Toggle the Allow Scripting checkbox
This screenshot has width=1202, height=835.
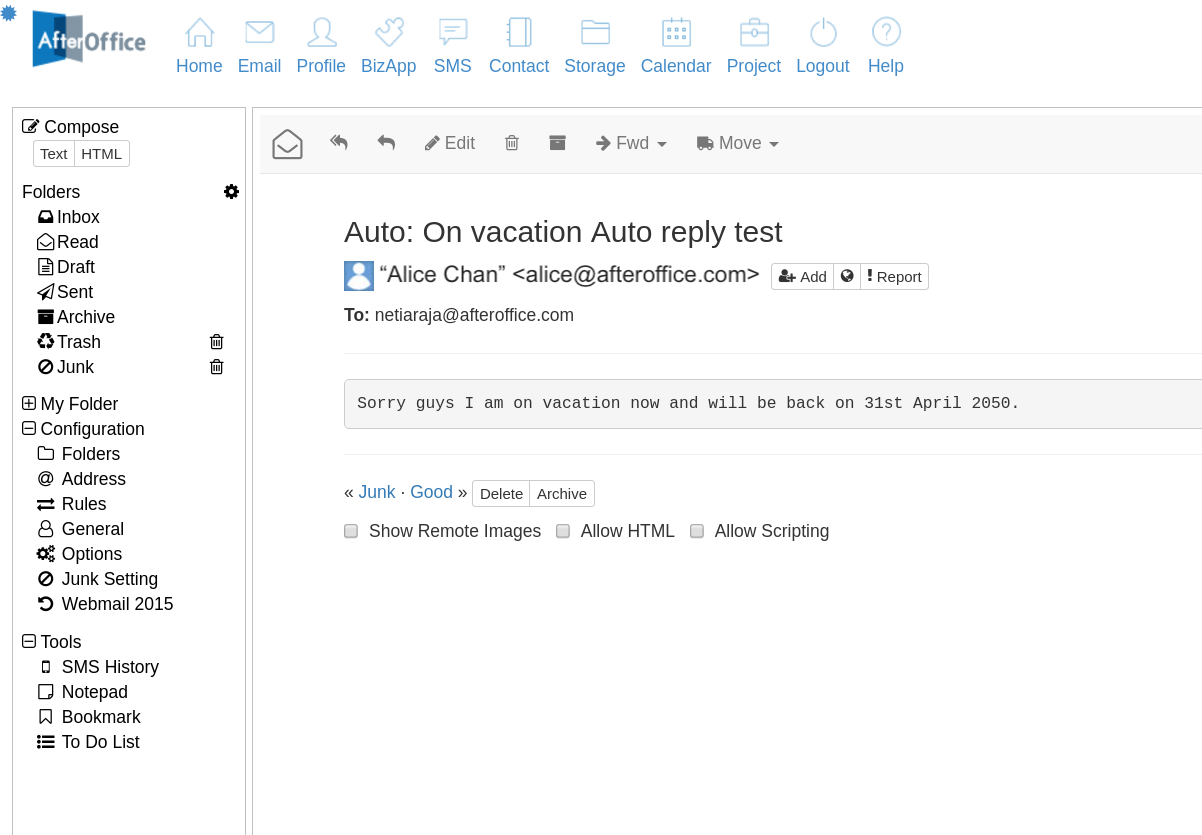coord(697,531)
